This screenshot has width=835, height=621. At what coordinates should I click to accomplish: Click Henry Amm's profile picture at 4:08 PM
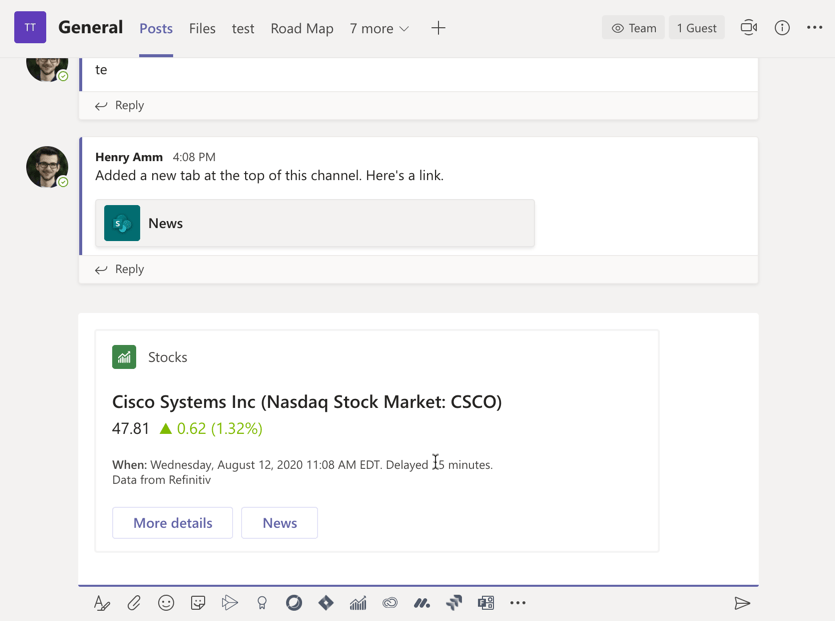47,167
